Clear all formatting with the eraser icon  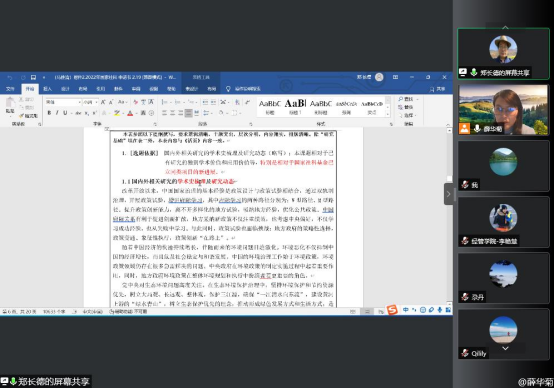click(135, 102)
